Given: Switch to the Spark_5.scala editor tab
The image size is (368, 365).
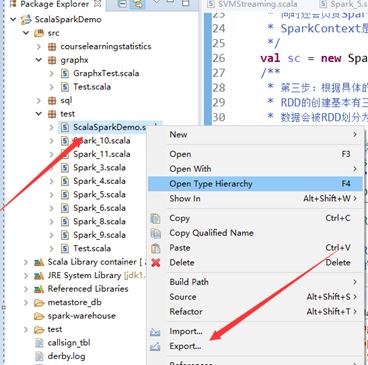Looking at the screenshot, I should click(343, 4).
